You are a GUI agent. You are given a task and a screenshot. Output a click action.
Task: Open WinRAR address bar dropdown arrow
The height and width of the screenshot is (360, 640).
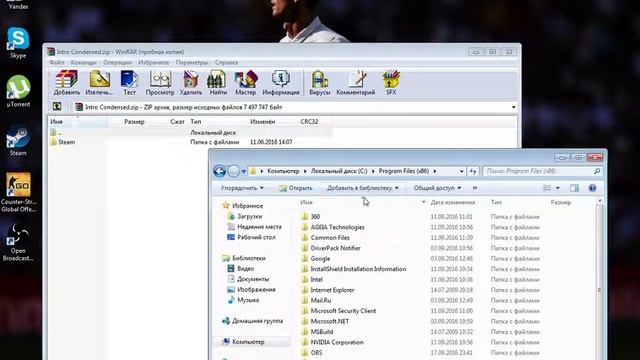tap(513, 107)
